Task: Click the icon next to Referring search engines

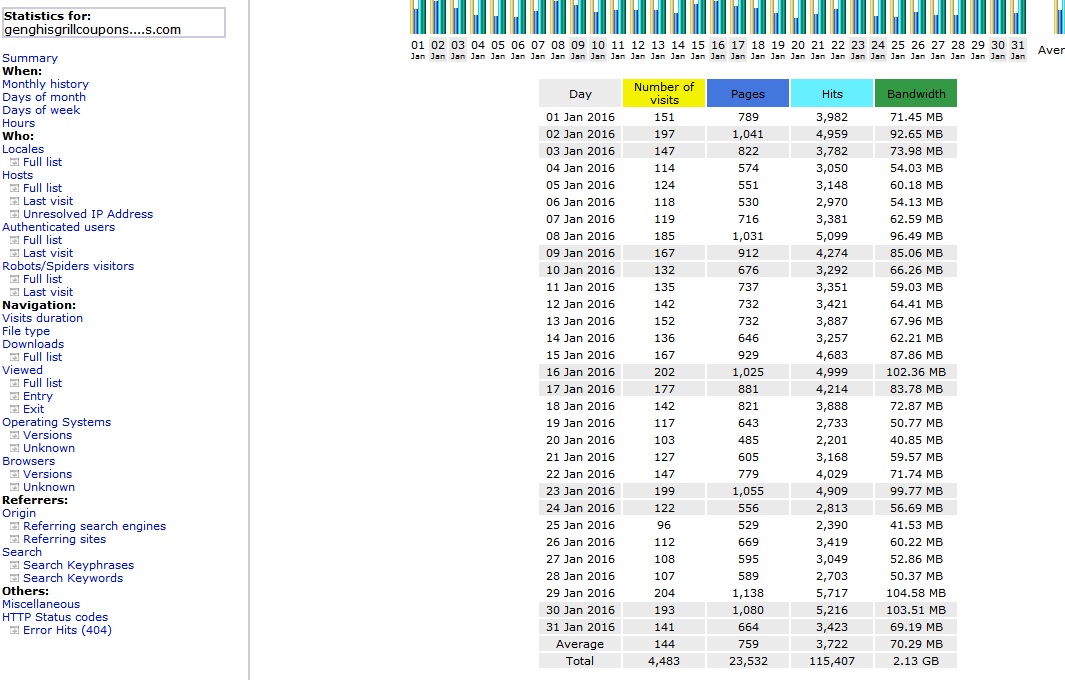Action: (14, 527)
